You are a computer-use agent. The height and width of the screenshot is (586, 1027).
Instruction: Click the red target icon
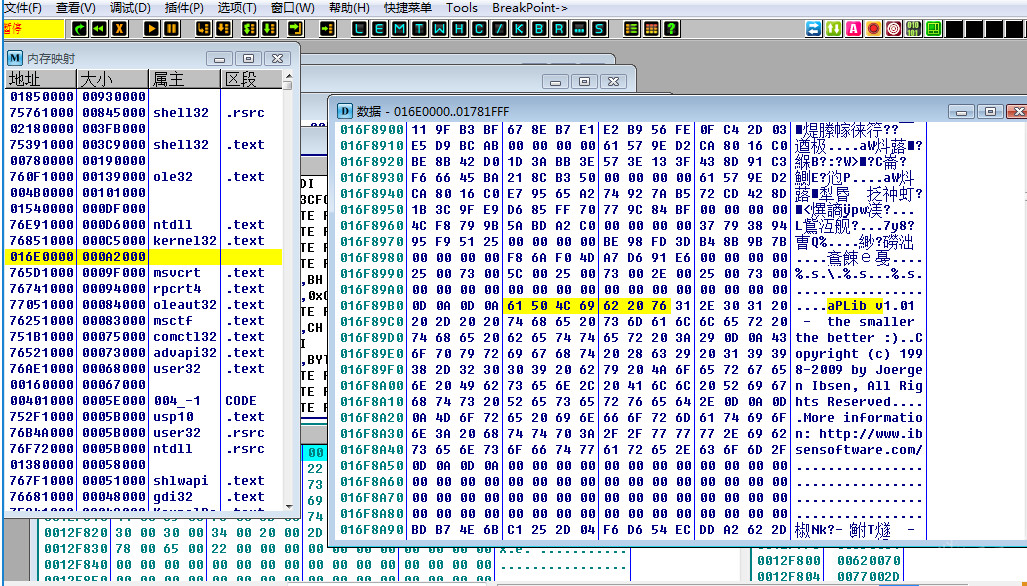[x=893, y=29]
